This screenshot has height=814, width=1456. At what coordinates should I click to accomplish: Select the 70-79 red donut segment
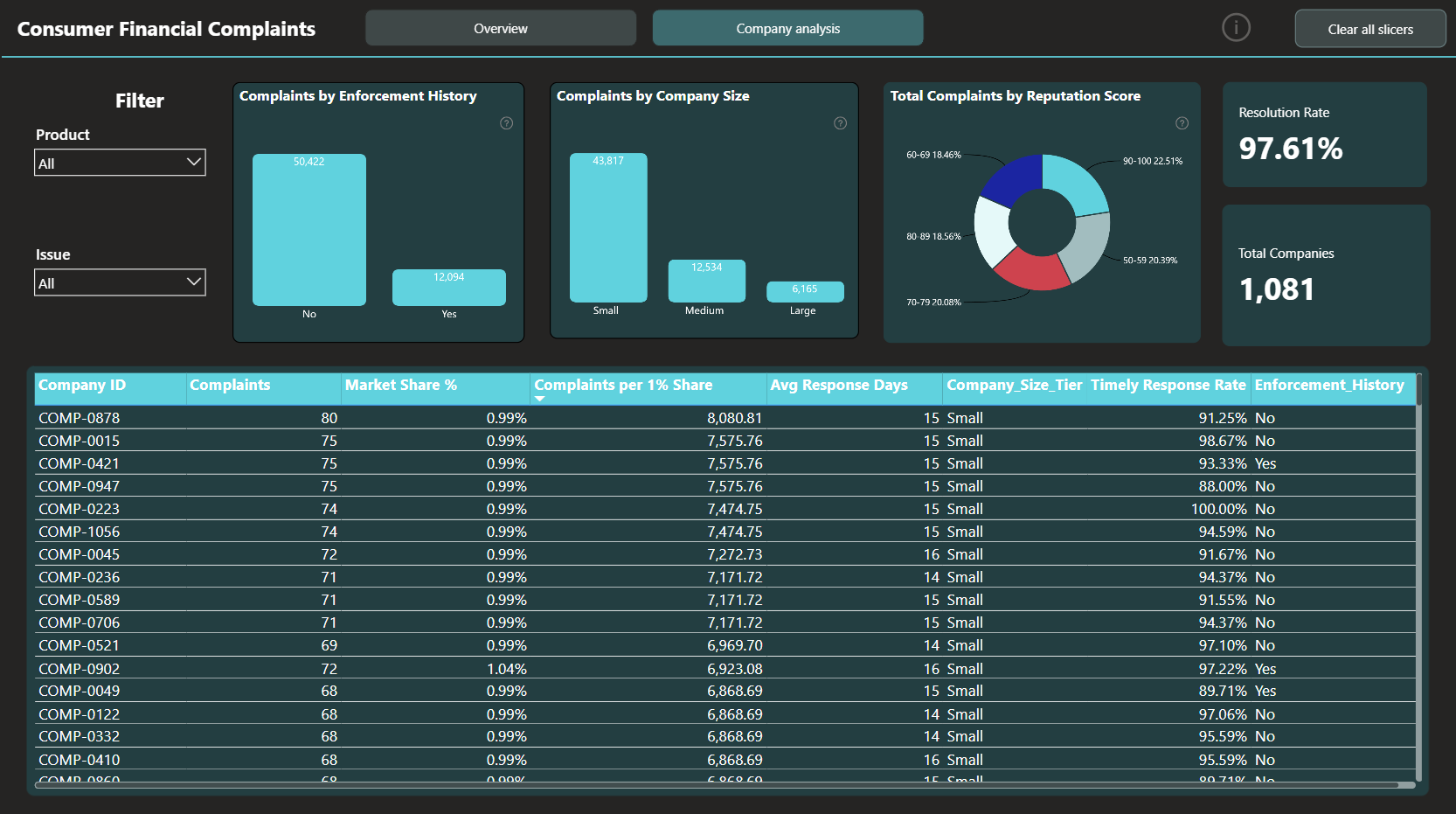1033,270
